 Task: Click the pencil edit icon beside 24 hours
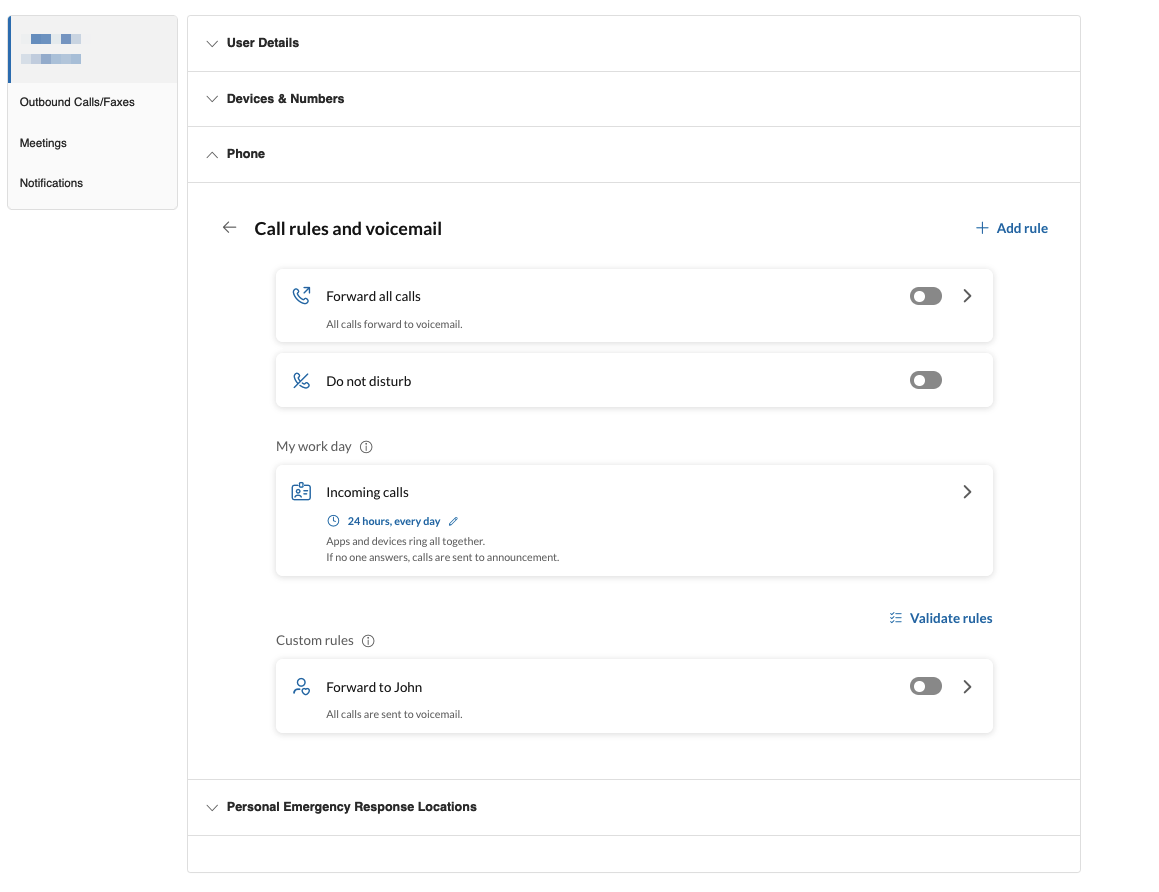click(453, 521)
